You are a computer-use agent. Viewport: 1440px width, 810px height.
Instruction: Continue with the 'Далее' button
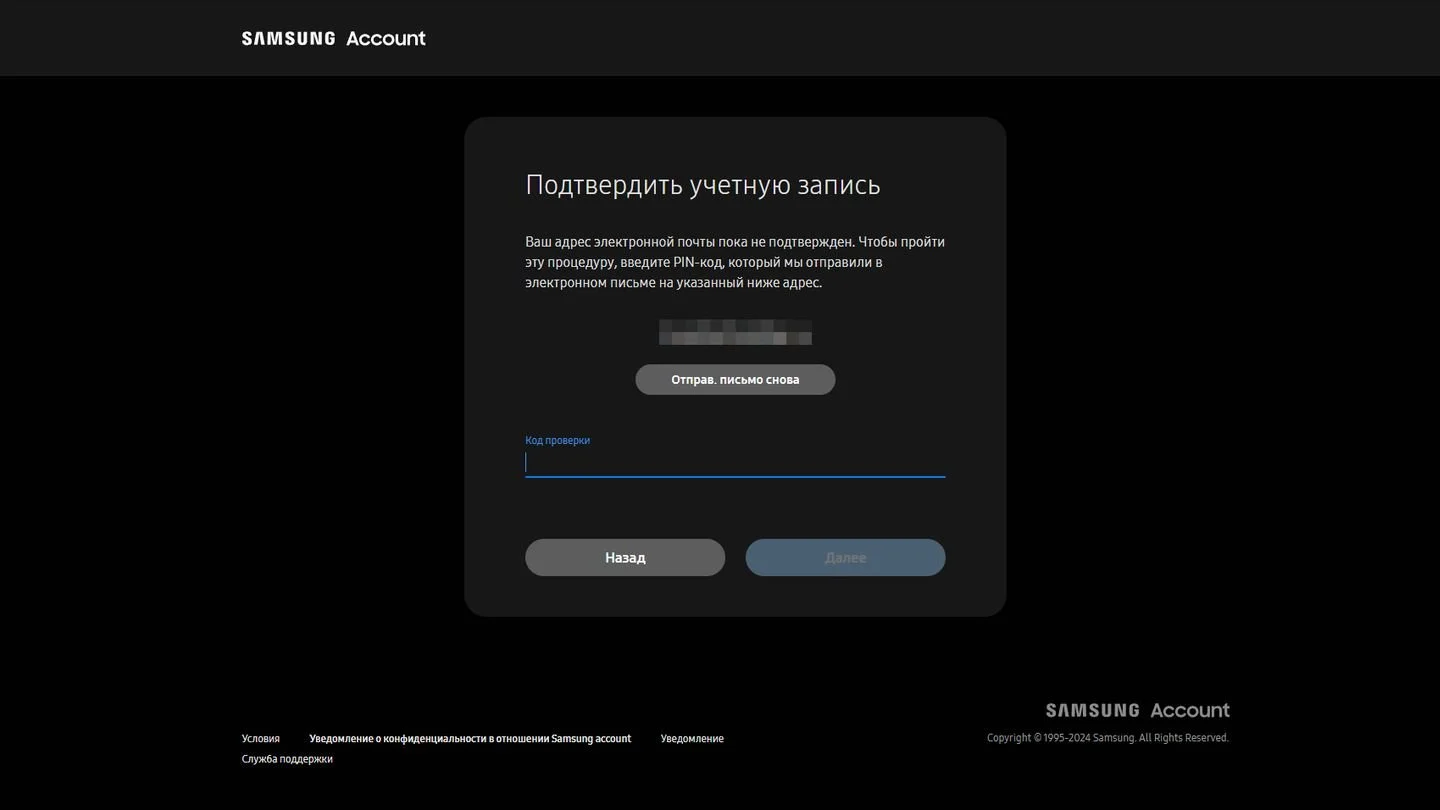[x=845, y=558]
